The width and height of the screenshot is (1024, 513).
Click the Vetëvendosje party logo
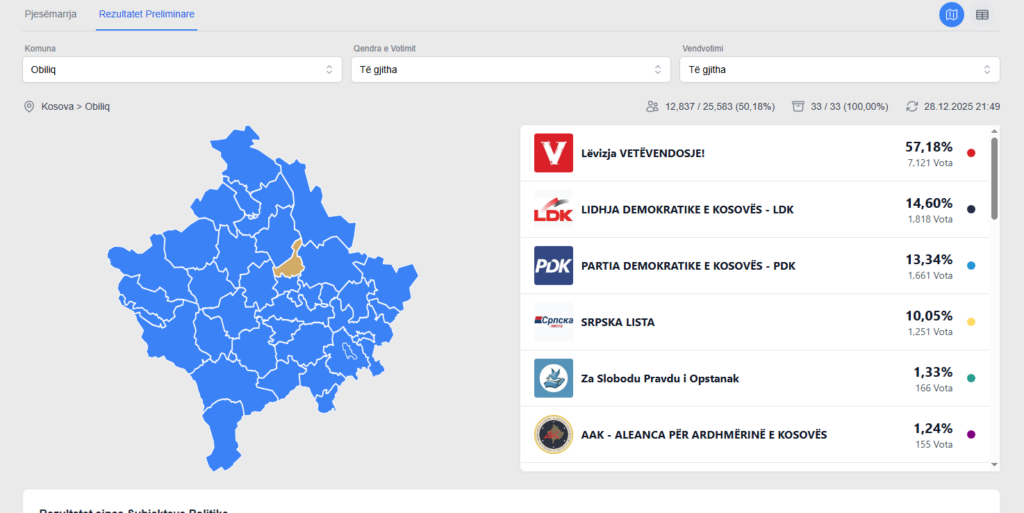(553, 153)
